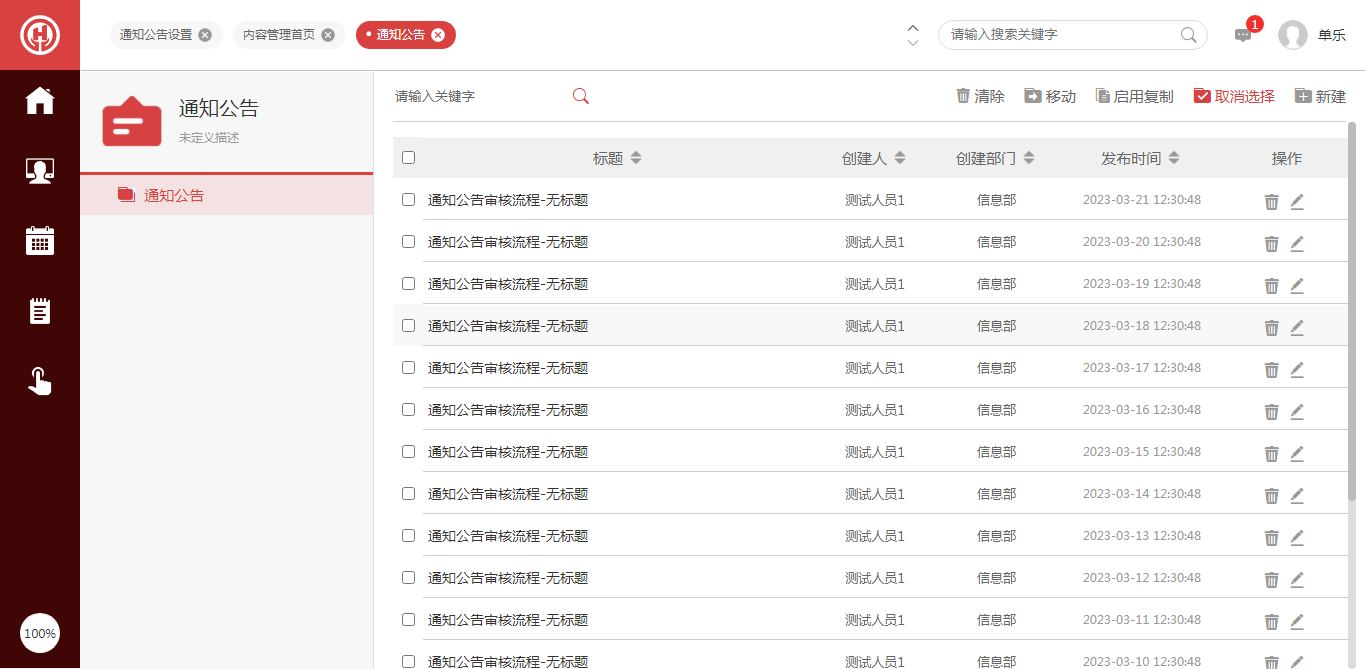Click the 100% zoom indicator circle

(x=40, y=633)
